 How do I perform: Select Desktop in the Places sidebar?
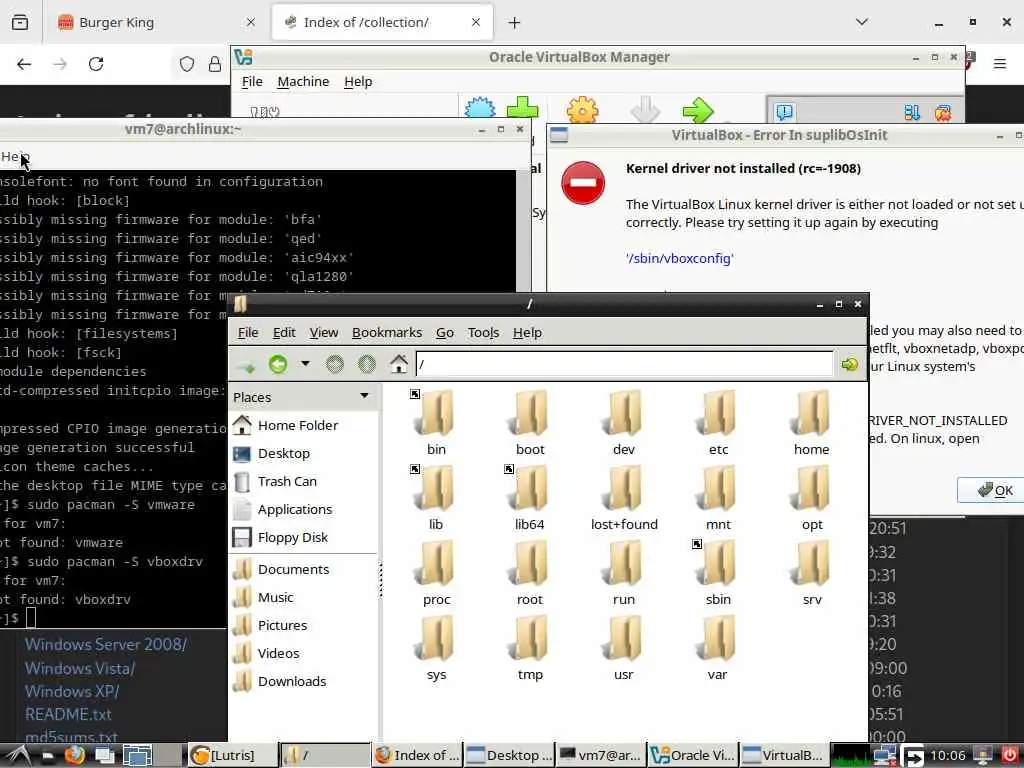click(x=283, y=453)
